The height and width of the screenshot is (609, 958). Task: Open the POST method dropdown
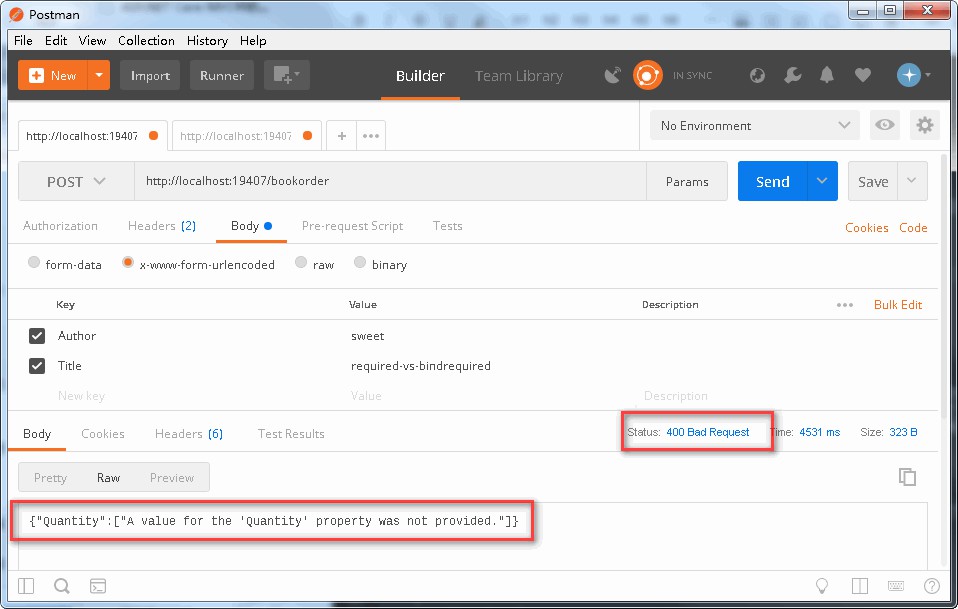tap(76, 181)
